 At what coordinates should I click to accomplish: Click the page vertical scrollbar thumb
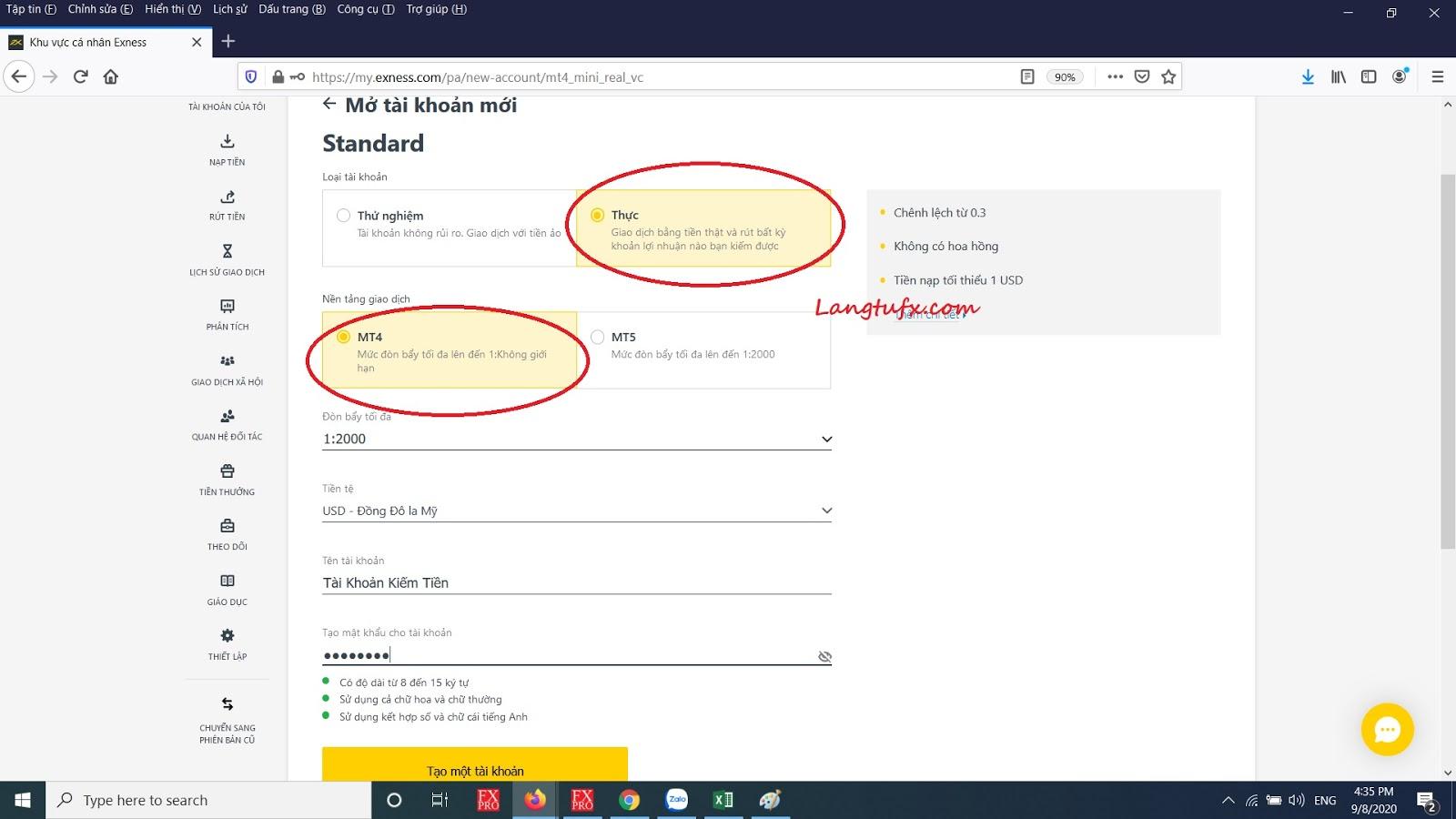tap(1447, 360)
